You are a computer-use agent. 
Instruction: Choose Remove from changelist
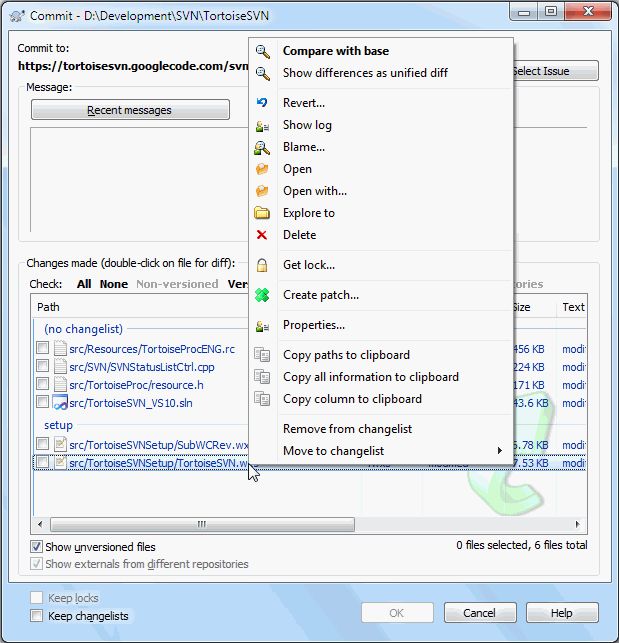[381, 429]
